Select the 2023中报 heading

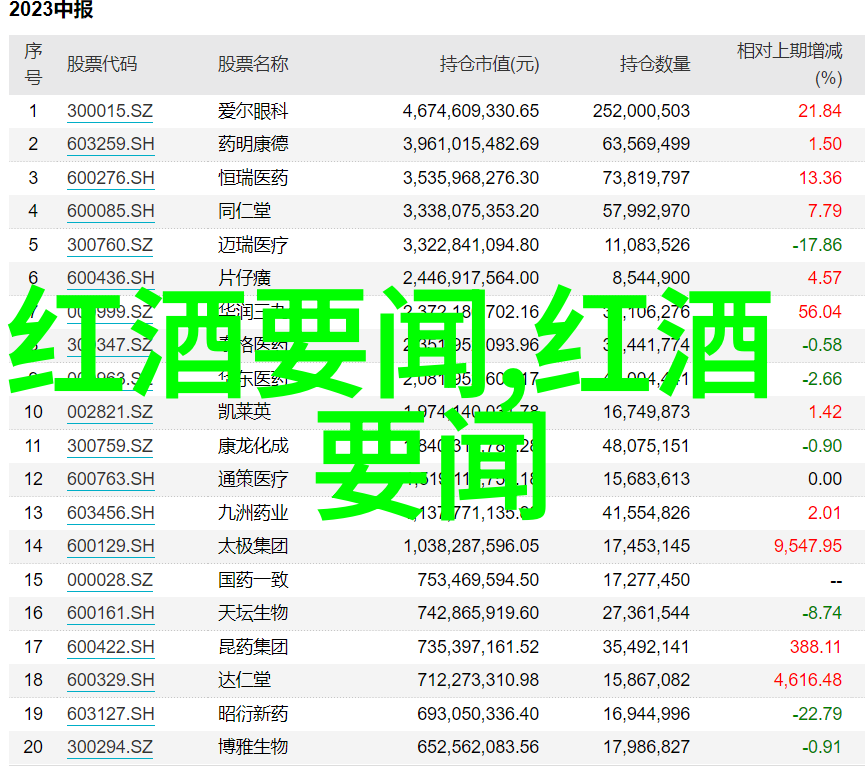(51, 9)
